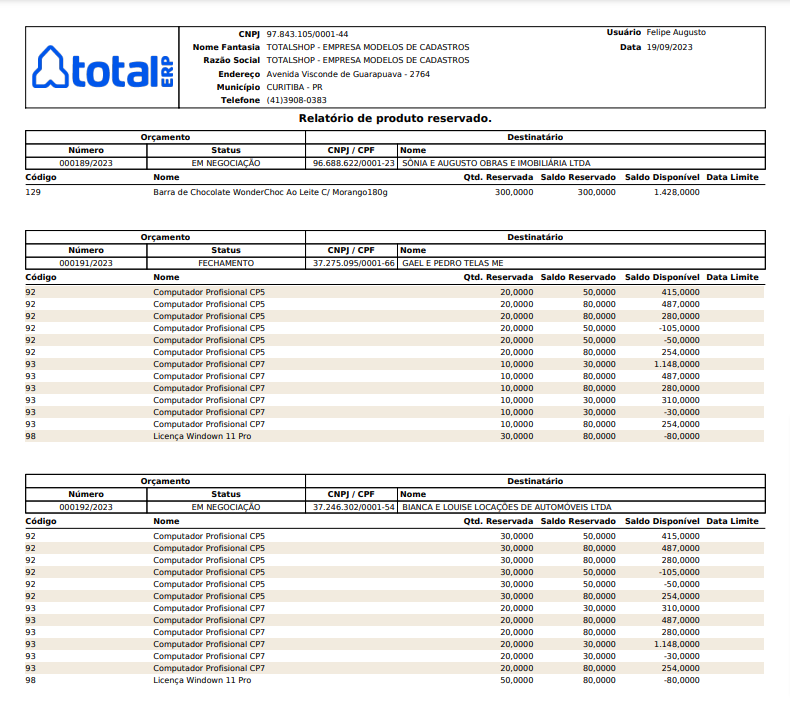The height and width of the screenshot is (715, 790).
Task: Click the user name Felipe Augusto
Action: coord(676,32)
